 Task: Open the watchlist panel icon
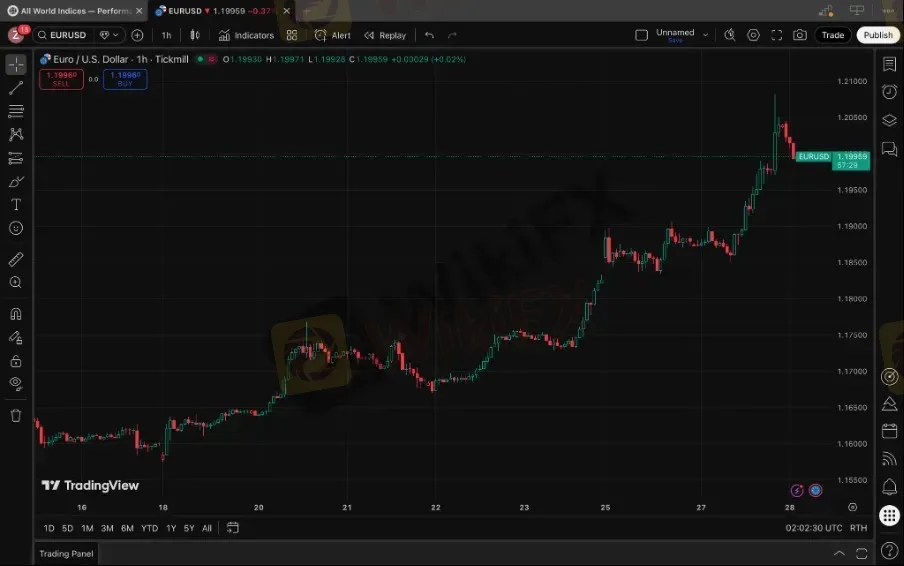(x=890, y=64)
